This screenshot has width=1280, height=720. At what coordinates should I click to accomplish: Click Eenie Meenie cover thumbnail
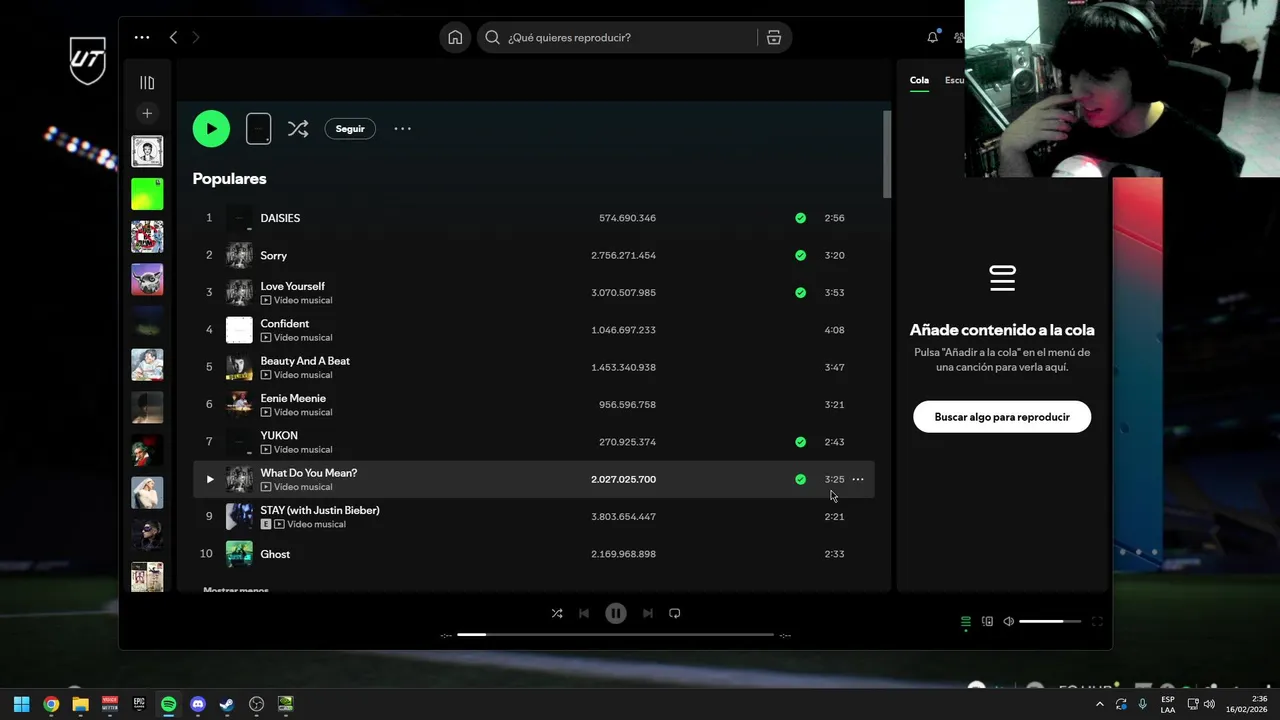click(x=239, y=404)
